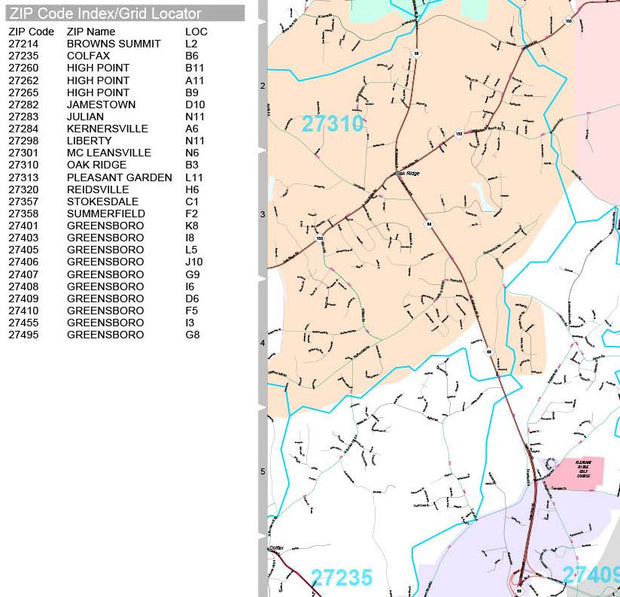Screen dimensions: 620x597
Task: Click the PLEASANT GARDEN entry
Action: (119, 178)
